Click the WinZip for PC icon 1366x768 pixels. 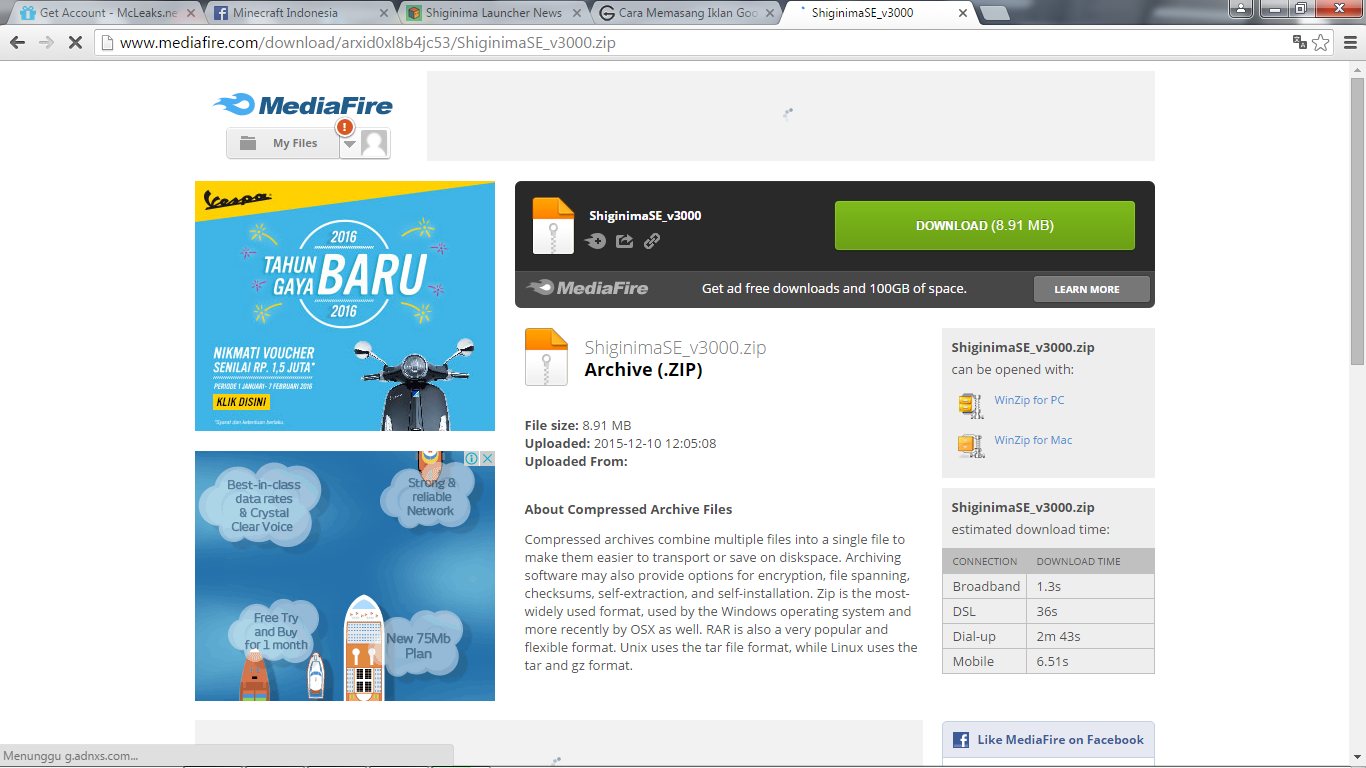(x=971, y=403)
